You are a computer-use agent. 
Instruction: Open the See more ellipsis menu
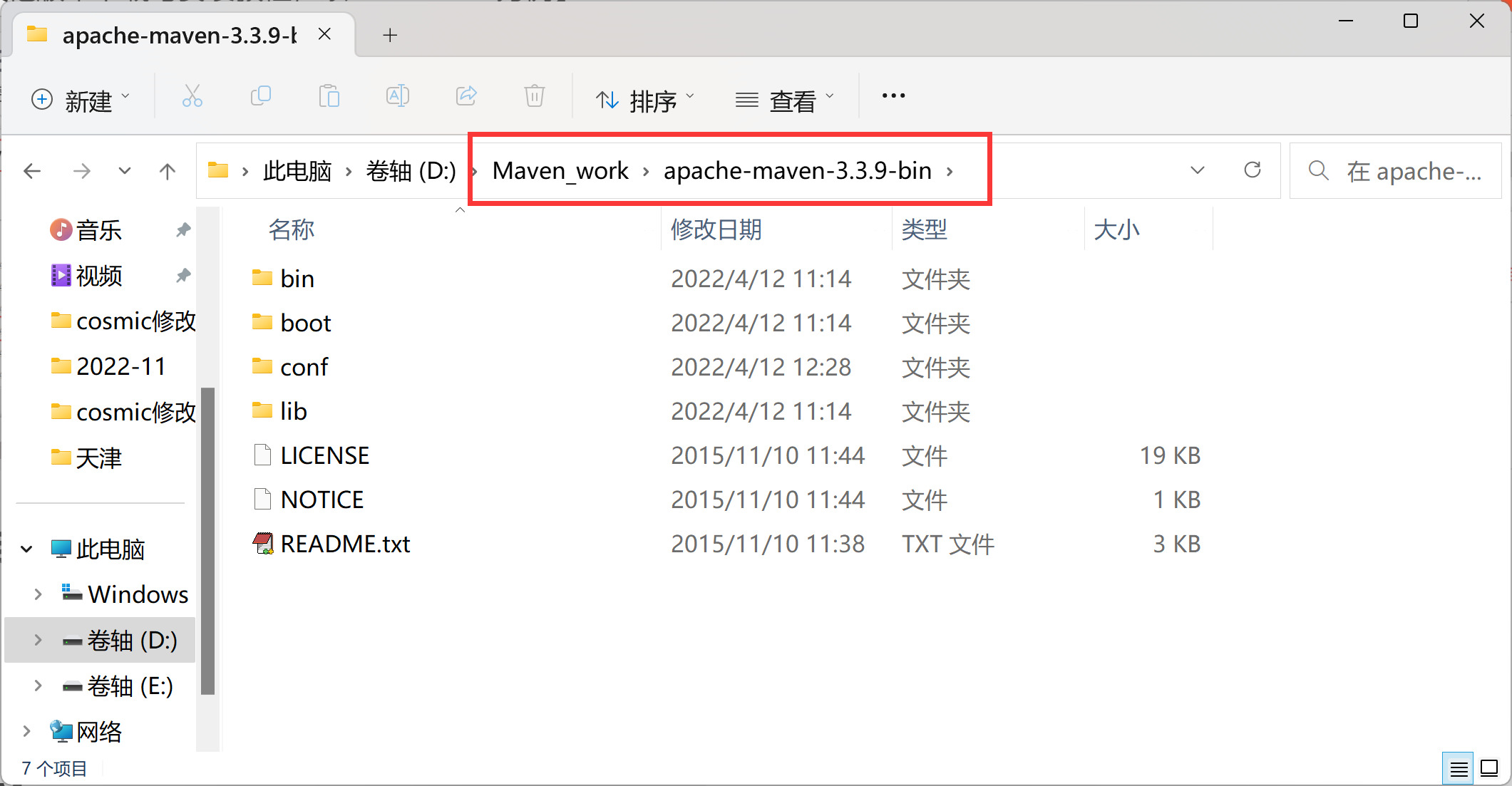tap(893, 95)
